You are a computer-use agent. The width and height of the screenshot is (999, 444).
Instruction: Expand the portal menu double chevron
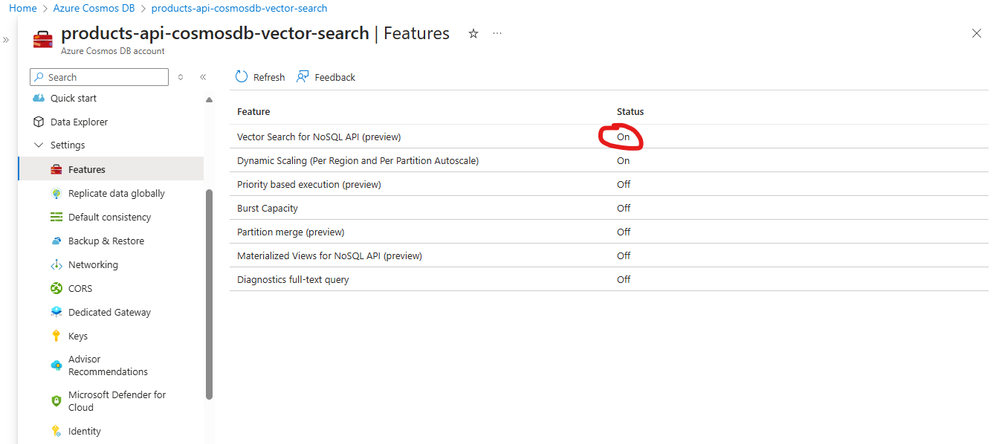click(6, 39)
